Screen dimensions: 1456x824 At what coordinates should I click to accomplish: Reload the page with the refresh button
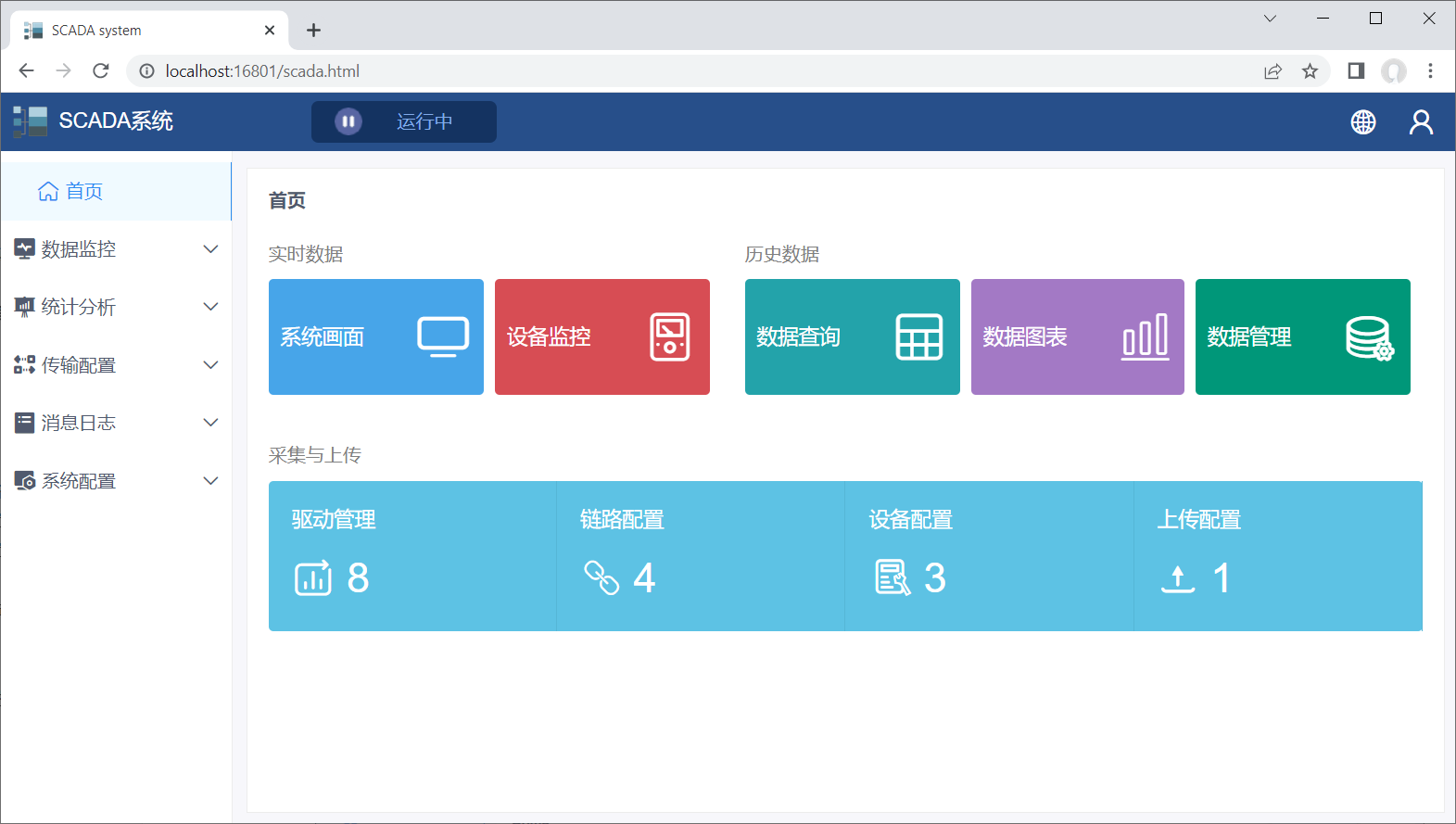[x=101, y=71]
